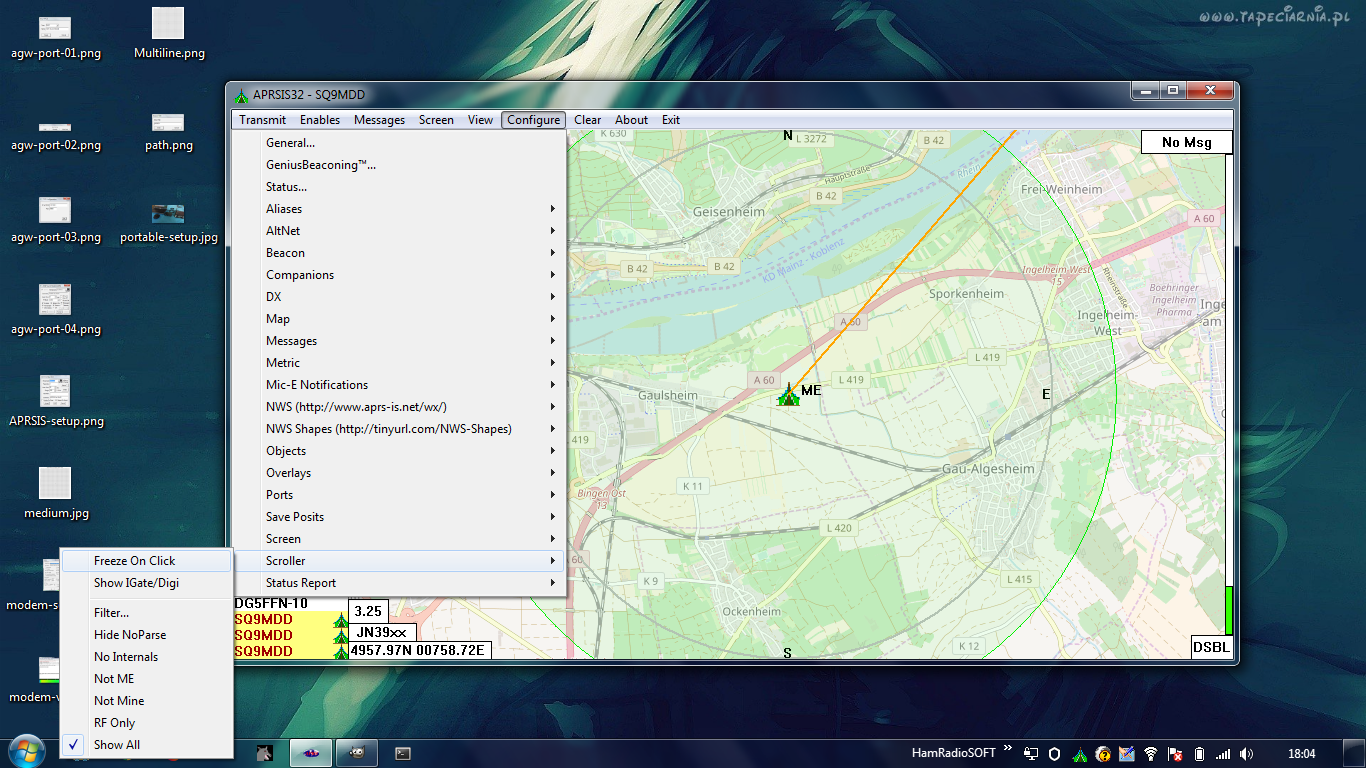Toggle the RF Only scroller option
Viewport: 1366px width, 768px height.
pos(114,723)
